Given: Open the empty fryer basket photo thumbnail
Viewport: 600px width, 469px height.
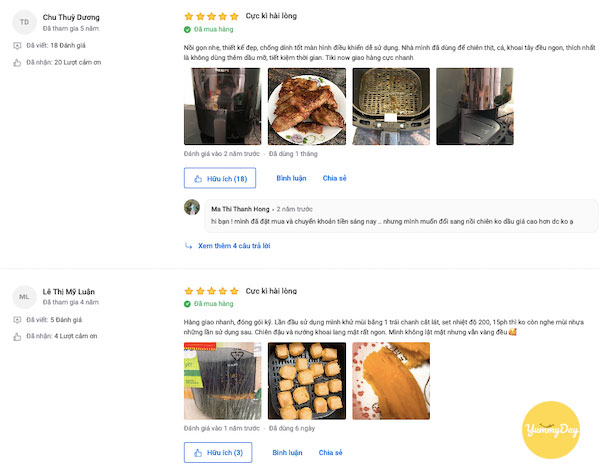Looking at the screenshot, I should pyautogui.click(x=391, y=106).
